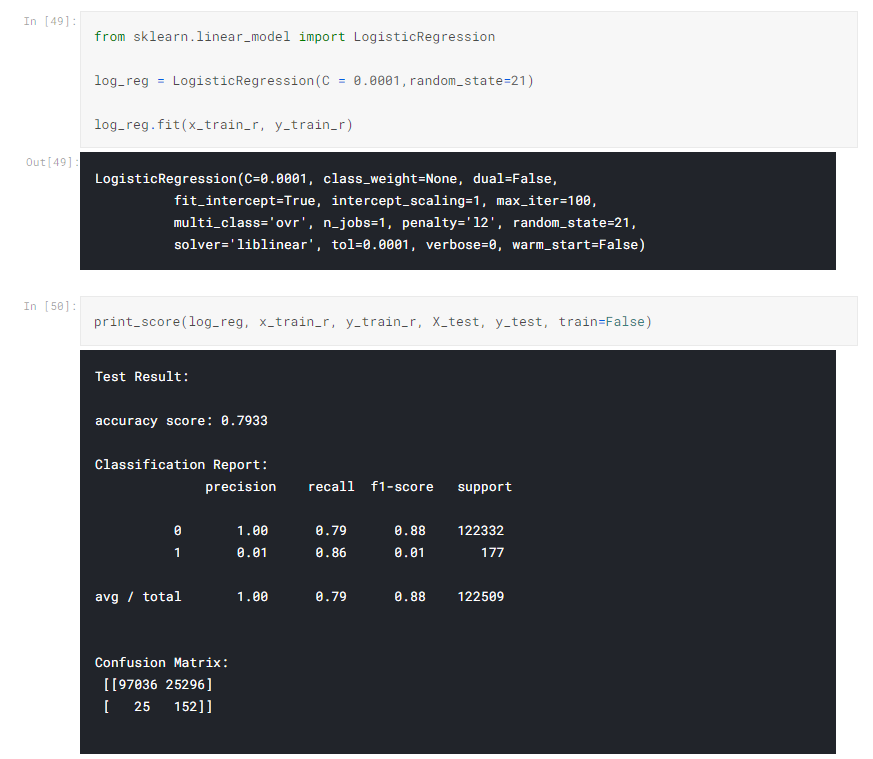Screen dimensions: 873x759
Task: Click the 'Confusion Matrix:' heading
Action: (x=161, y=663)
